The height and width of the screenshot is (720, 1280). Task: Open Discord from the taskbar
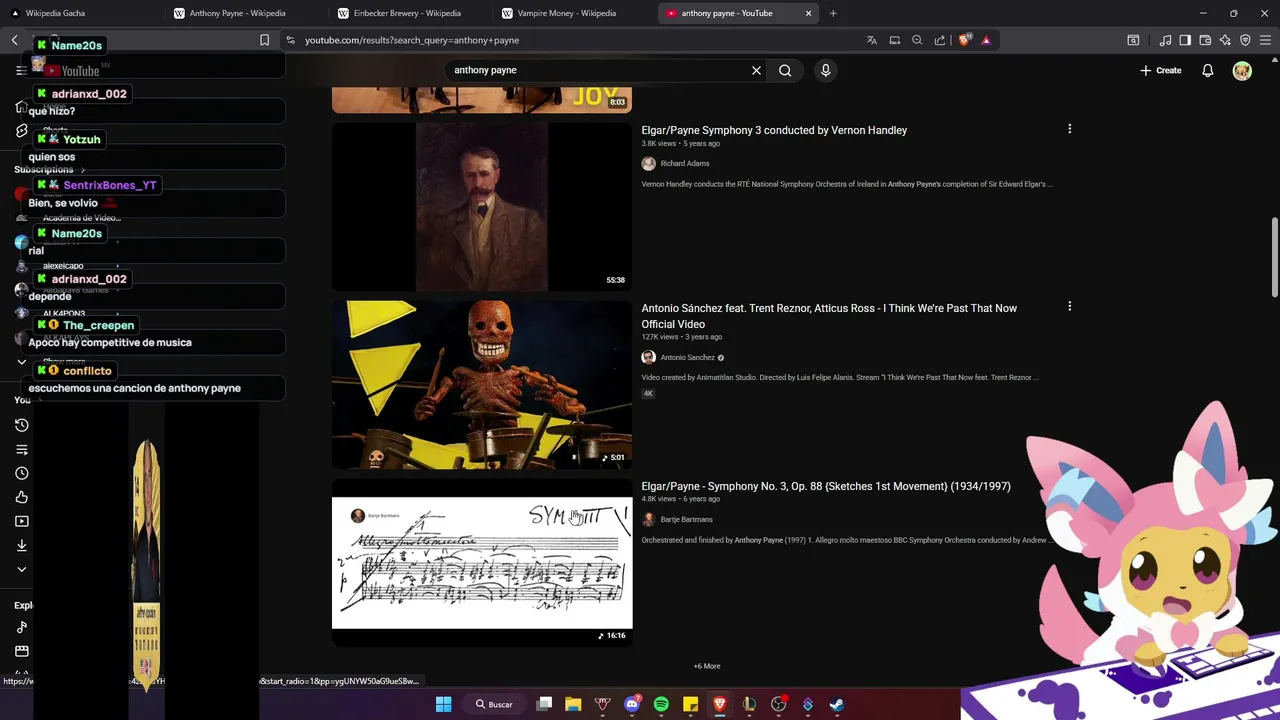click(x=632, y=704)
